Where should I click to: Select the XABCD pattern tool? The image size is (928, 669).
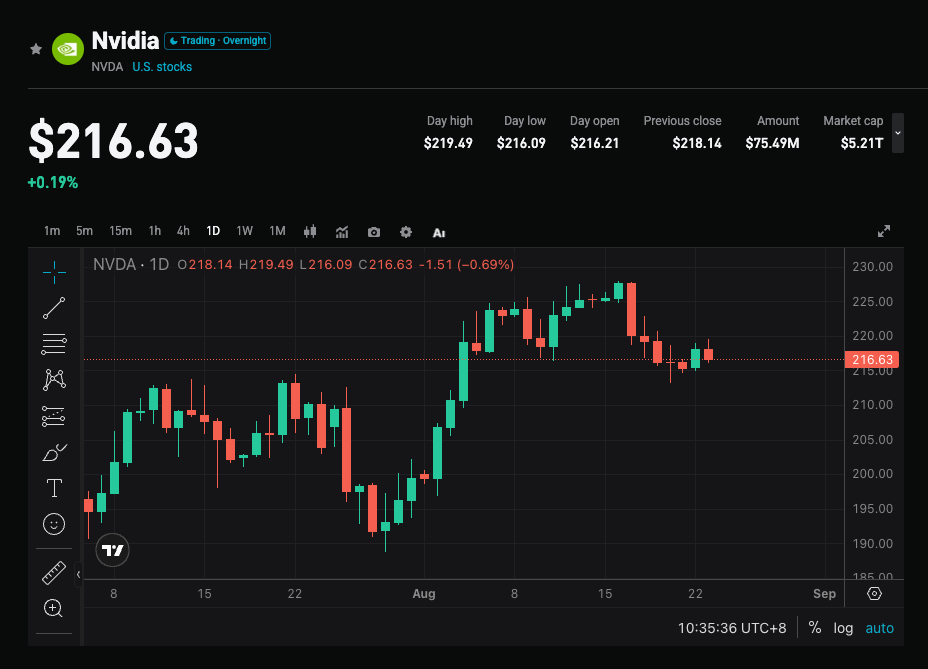pos(54,379)
